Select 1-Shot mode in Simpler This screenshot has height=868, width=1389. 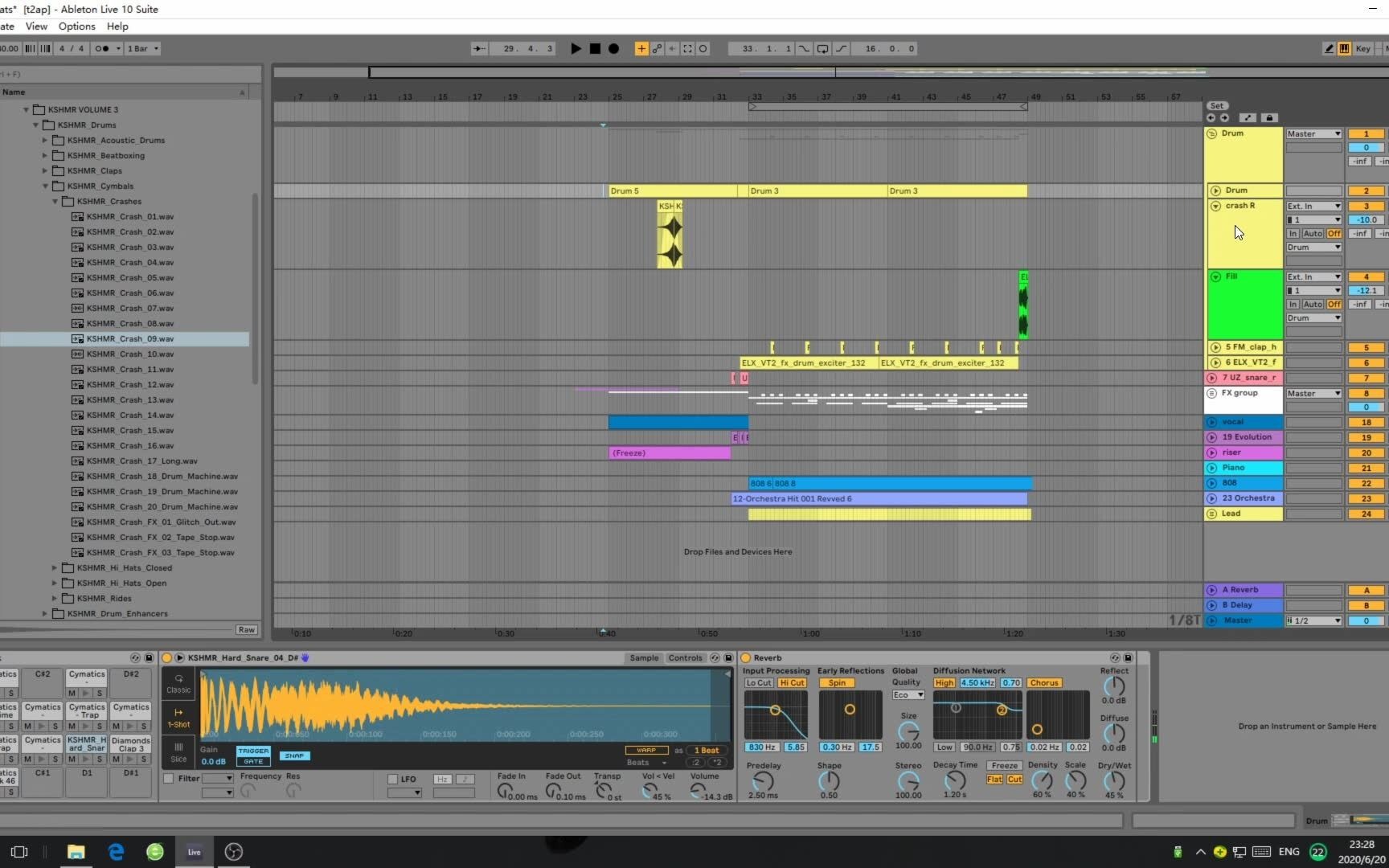[178, 719]
